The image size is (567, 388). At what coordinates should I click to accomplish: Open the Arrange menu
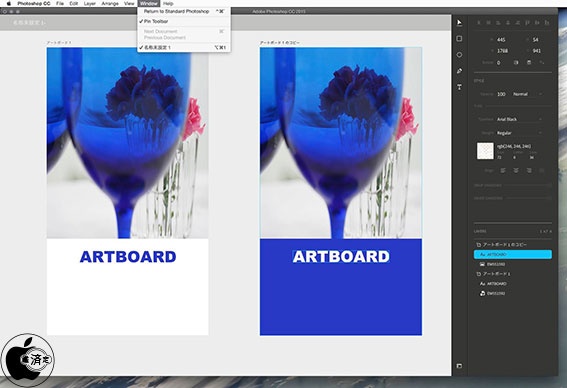point(110,3)
